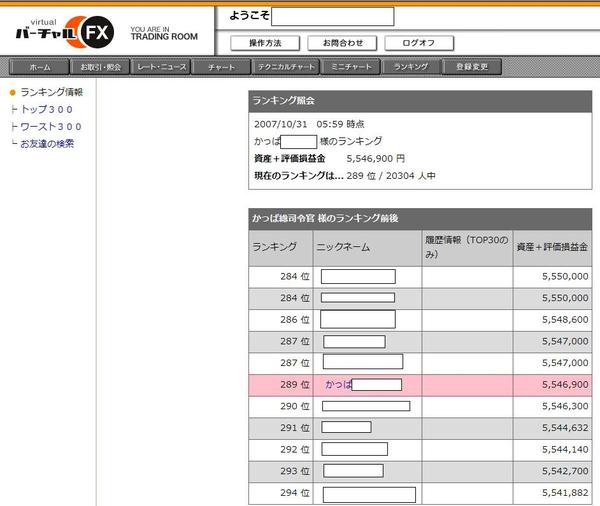Click the YOU ARE IN TRADING ROOM text
This screenshot has width=600, height=506.
[x=164, y=33]
